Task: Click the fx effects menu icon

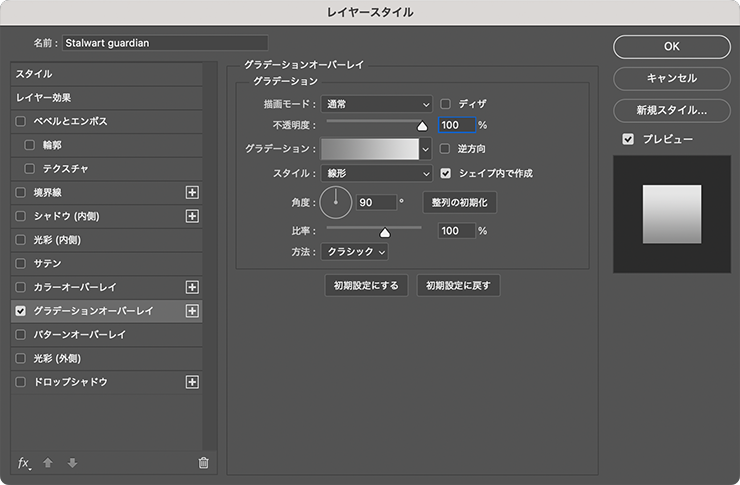Action: 25,463
